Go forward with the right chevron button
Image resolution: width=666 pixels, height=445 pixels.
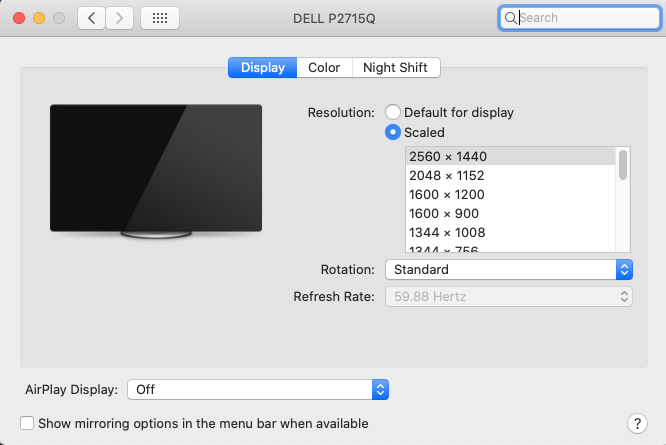coord(119,18)
